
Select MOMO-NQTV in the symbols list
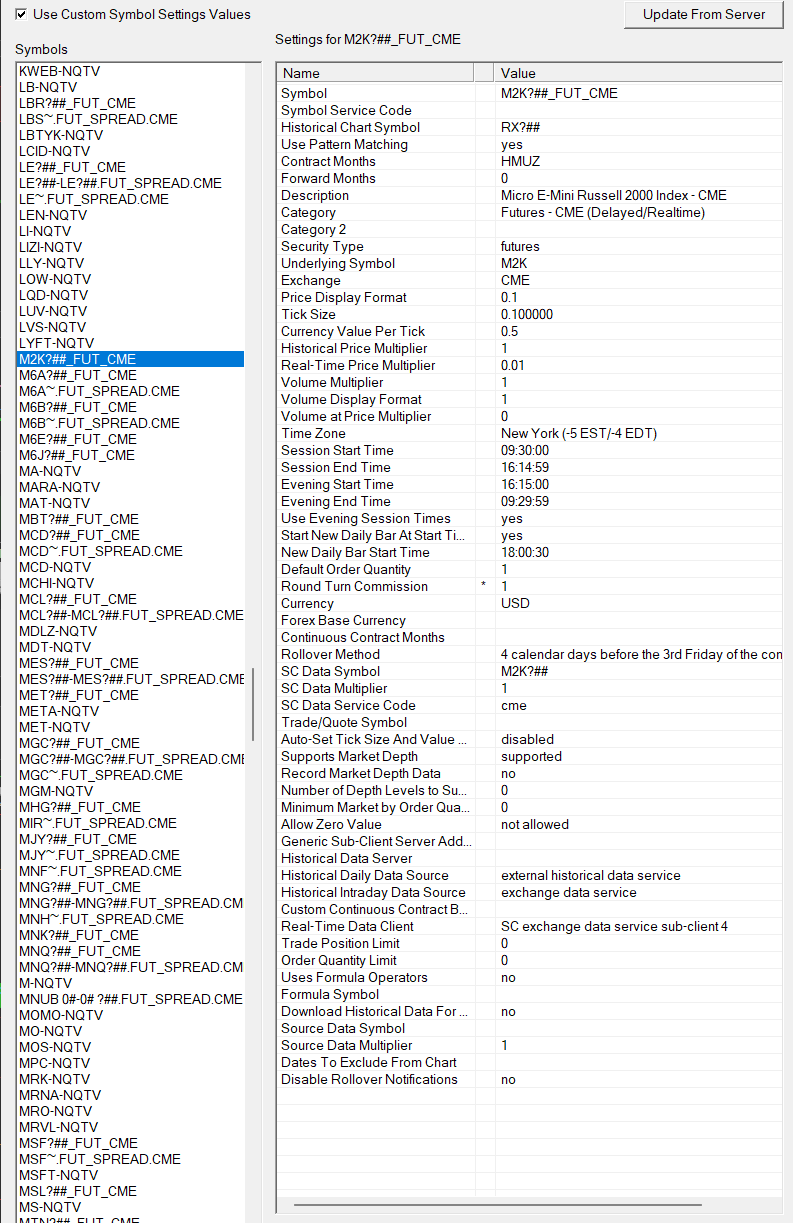point(61,1015)
